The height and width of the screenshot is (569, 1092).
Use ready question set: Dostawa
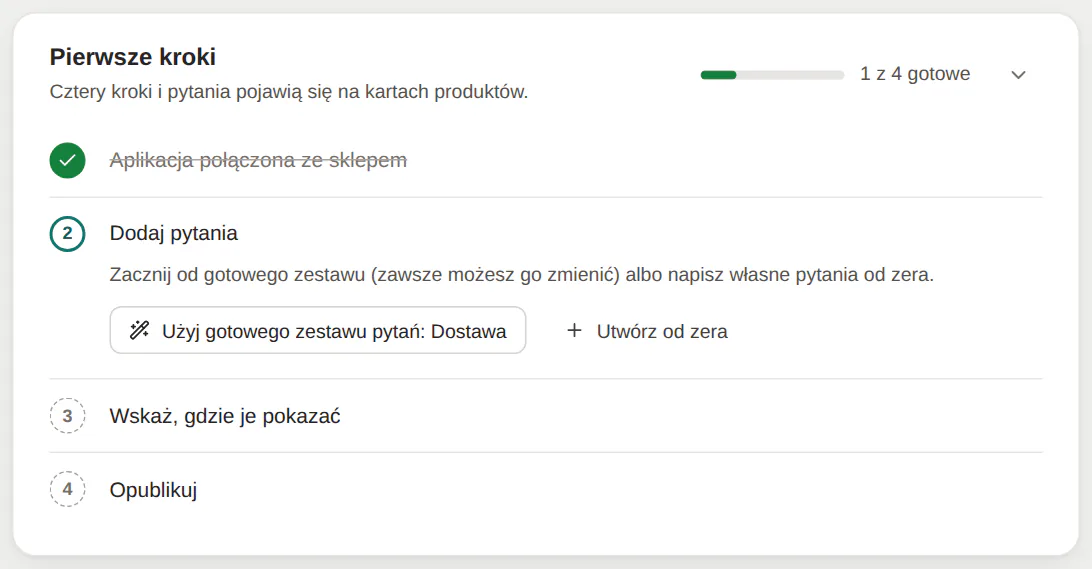[x=318, y=330]
